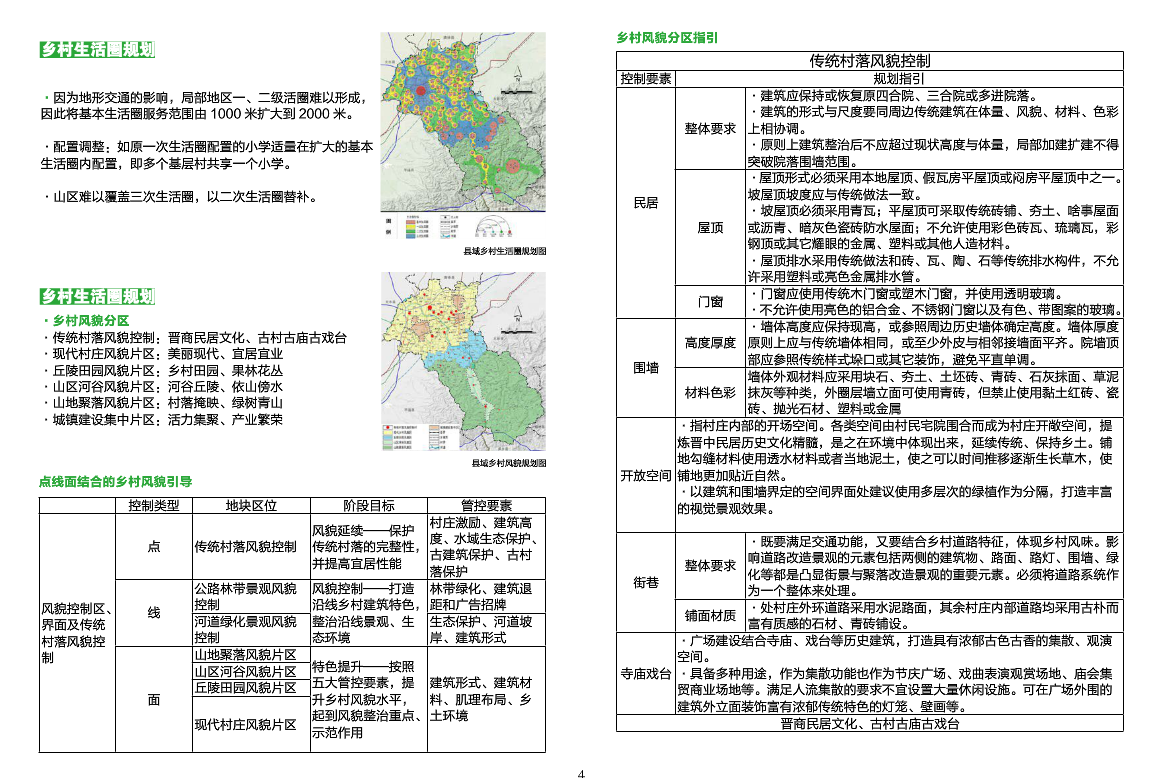Viewport: 1152px width, 778px height.
Task: Select the north arrow compass on the top map
Action: [x=518, y=72]
